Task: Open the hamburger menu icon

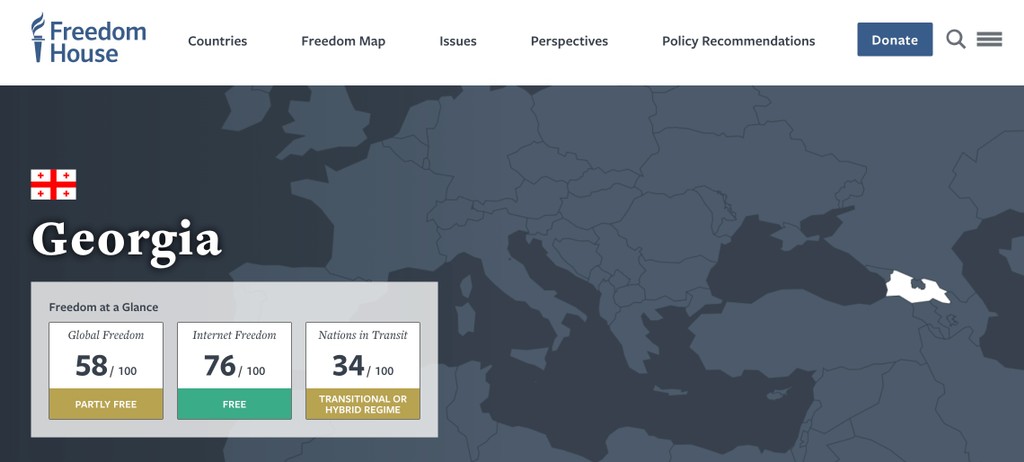Action: coord(989,39)
